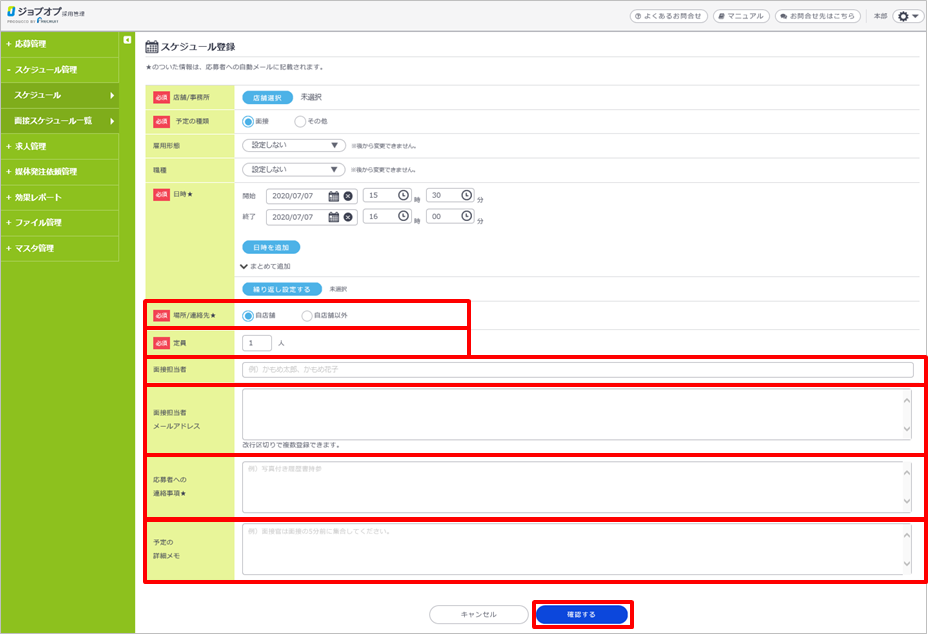Select the その他 schedule type radio button
This screenshot has height=634, width=928.
click(300, 122)
